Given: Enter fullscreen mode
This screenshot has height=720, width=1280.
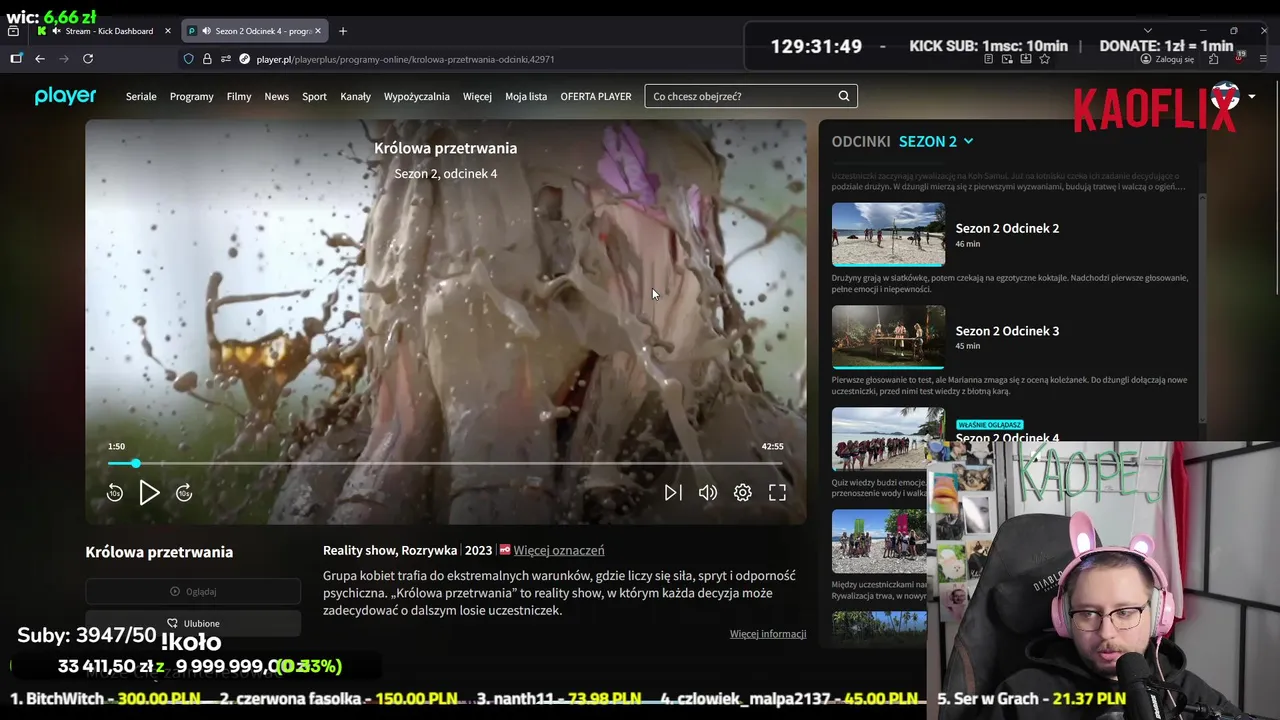Looking at the screenshot, I should point(777,492).
